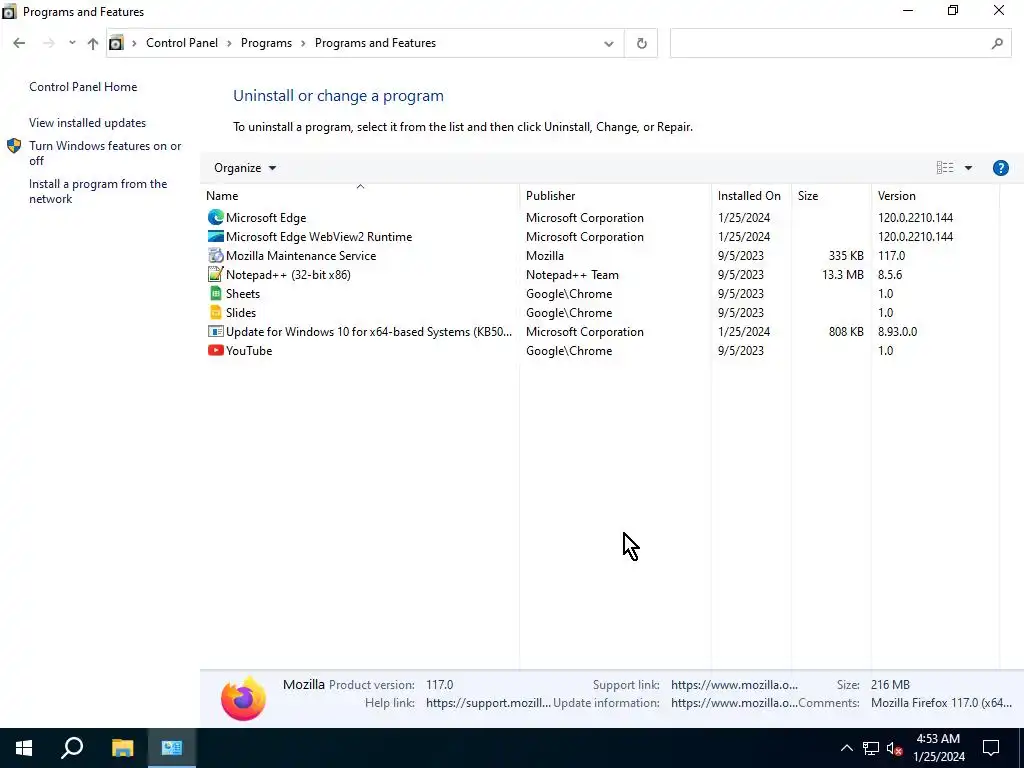The image size is (1024, 768).
Task: Click the Programs breadcrumb
Action: (266, 43)
